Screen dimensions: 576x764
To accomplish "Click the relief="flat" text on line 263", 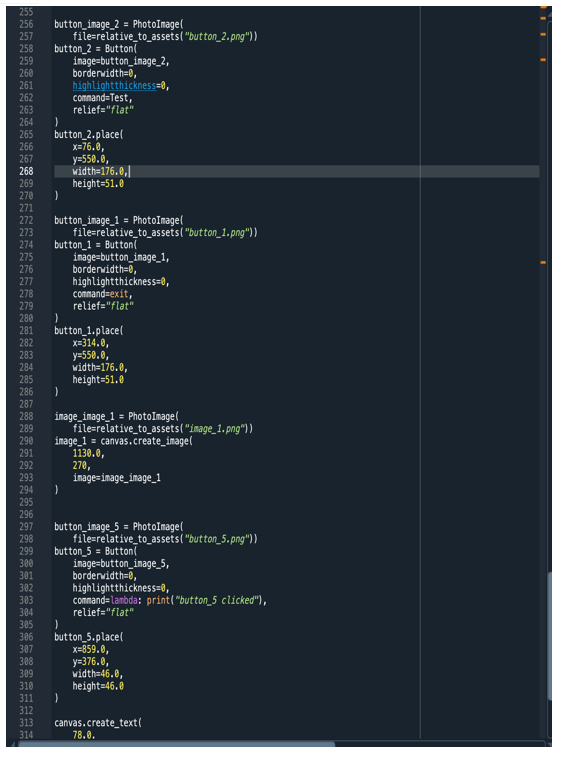I will 103,110.
